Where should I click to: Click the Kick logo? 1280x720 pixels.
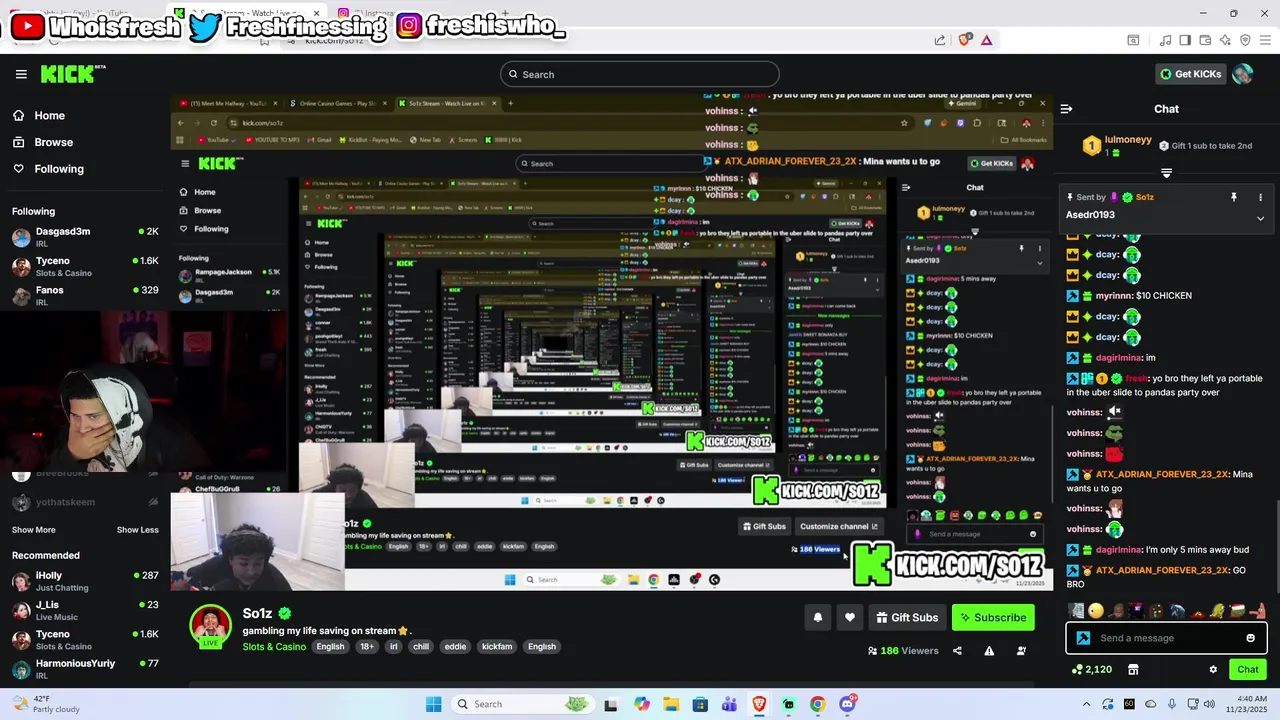click(72, 74)
